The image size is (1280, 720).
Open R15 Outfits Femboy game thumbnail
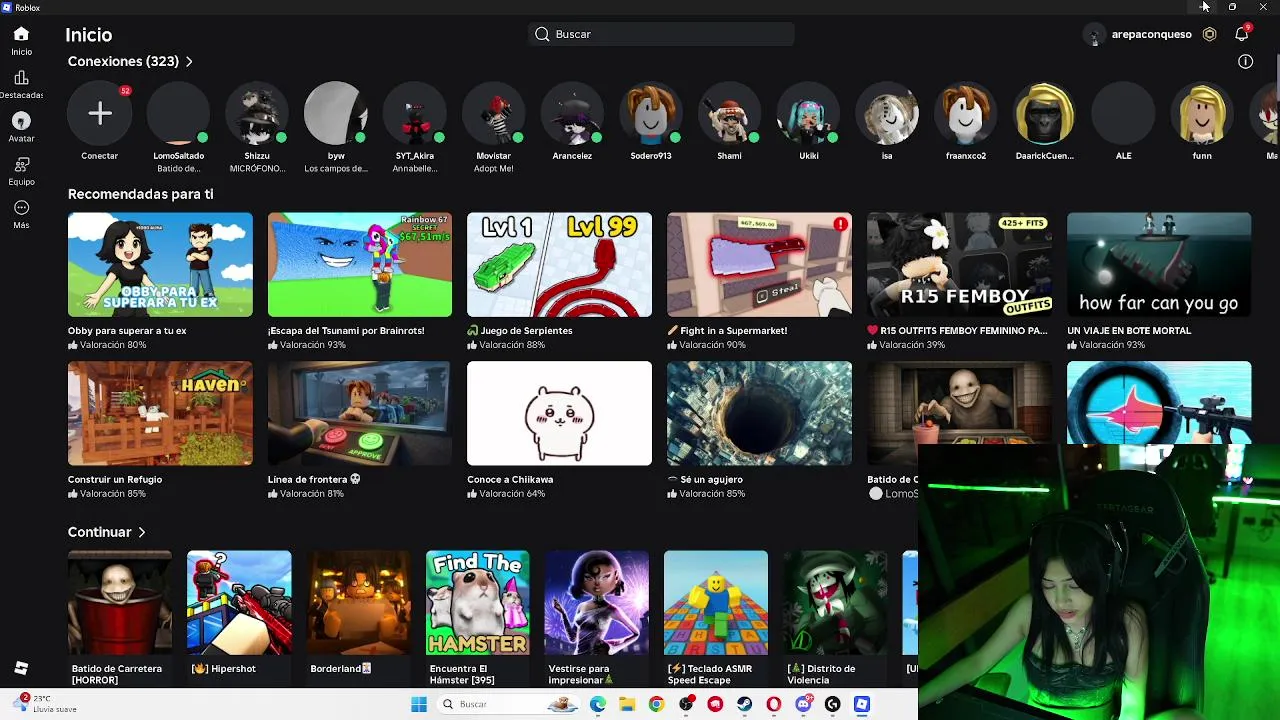click(959, 265)
